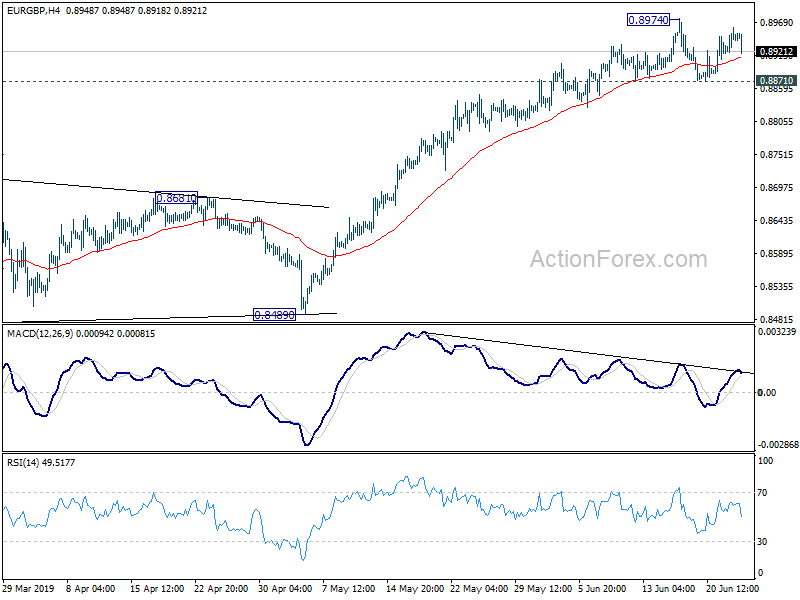Click the 0.89690 price axis value

[x=777, y=22]
